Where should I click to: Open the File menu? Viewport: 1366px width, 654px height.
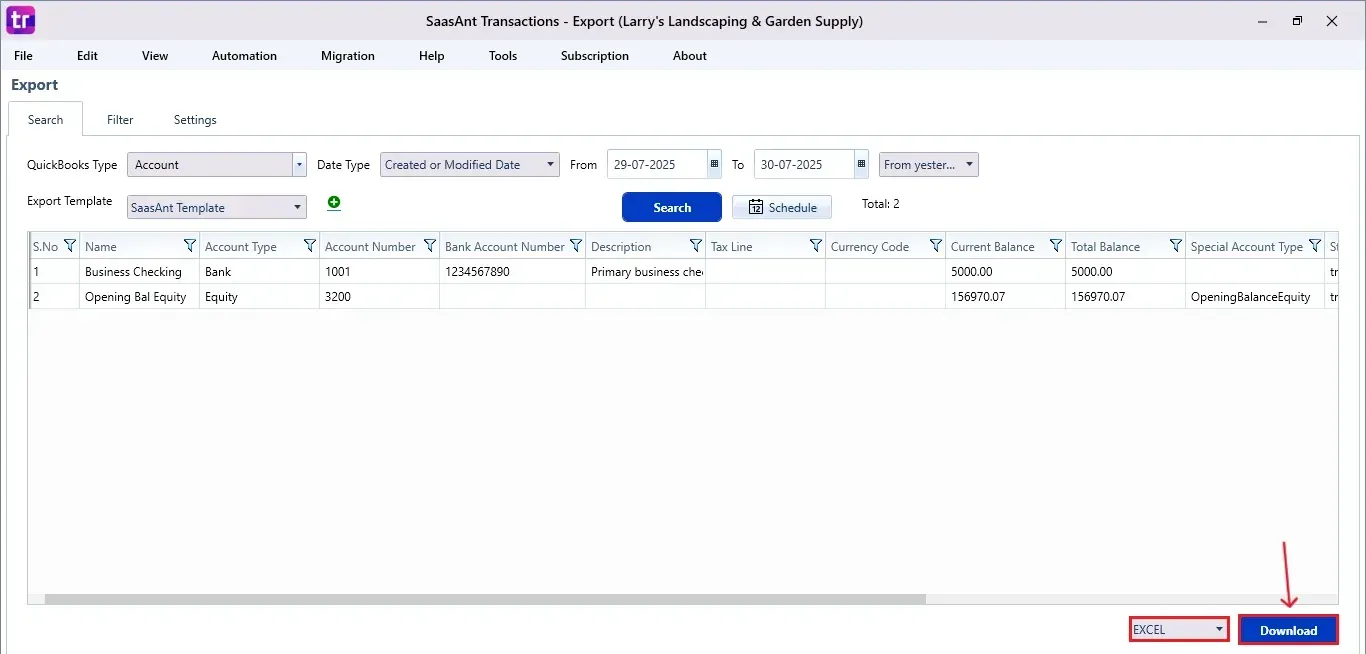pos(23,56)
